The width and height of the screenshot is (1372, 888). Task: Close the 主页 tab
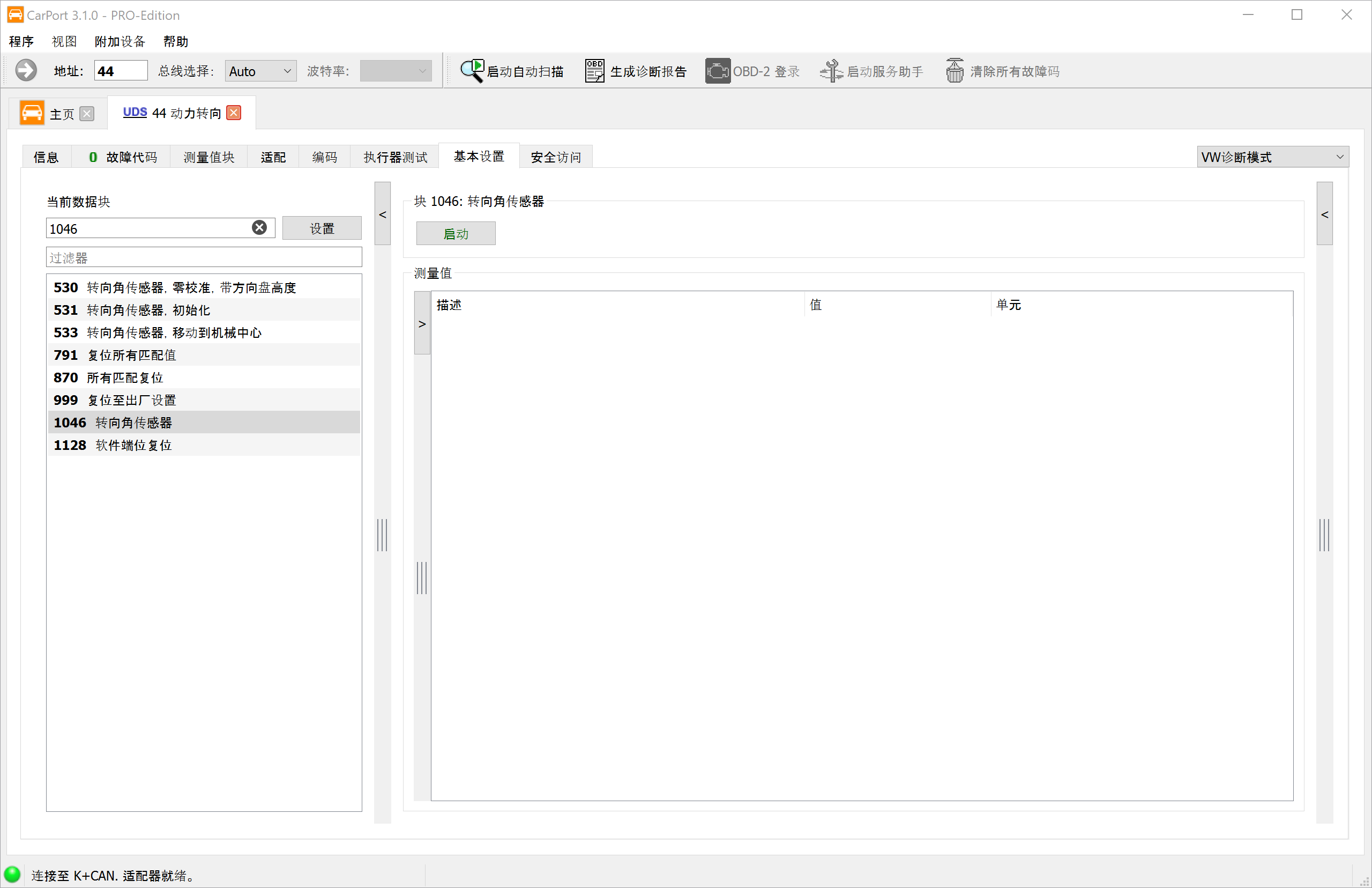point(87,114)
